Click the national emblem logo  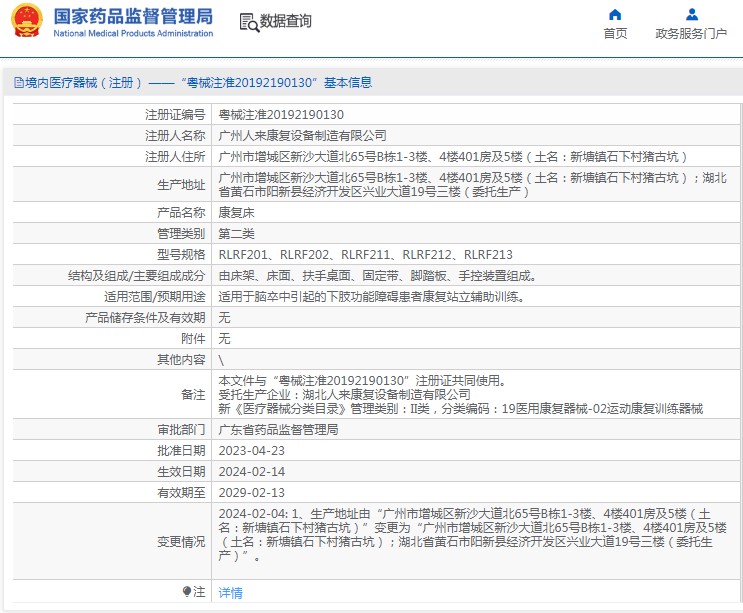pyautogui.click(x=26, y=21)
